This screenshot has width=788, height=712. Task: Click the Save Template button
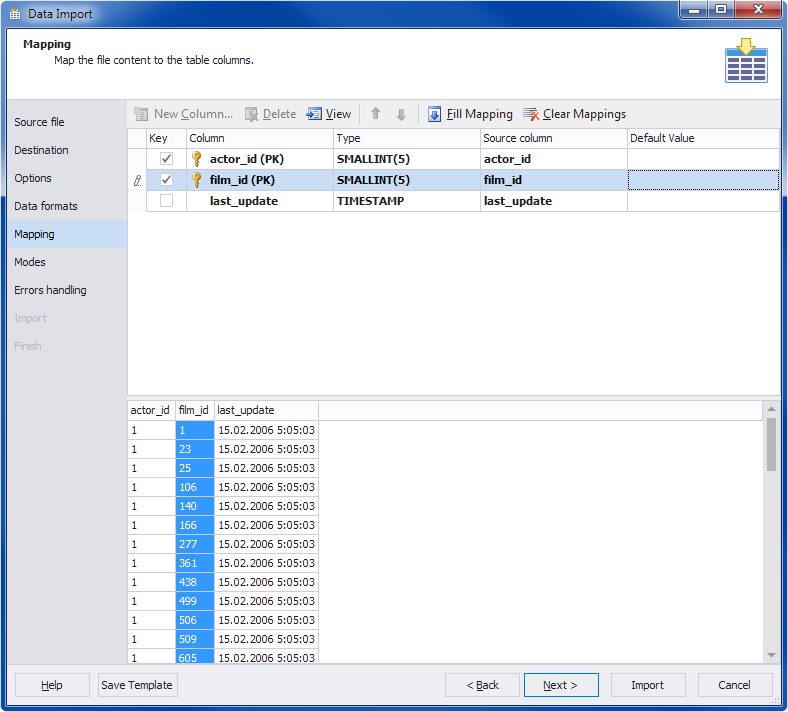click(137, 685)
